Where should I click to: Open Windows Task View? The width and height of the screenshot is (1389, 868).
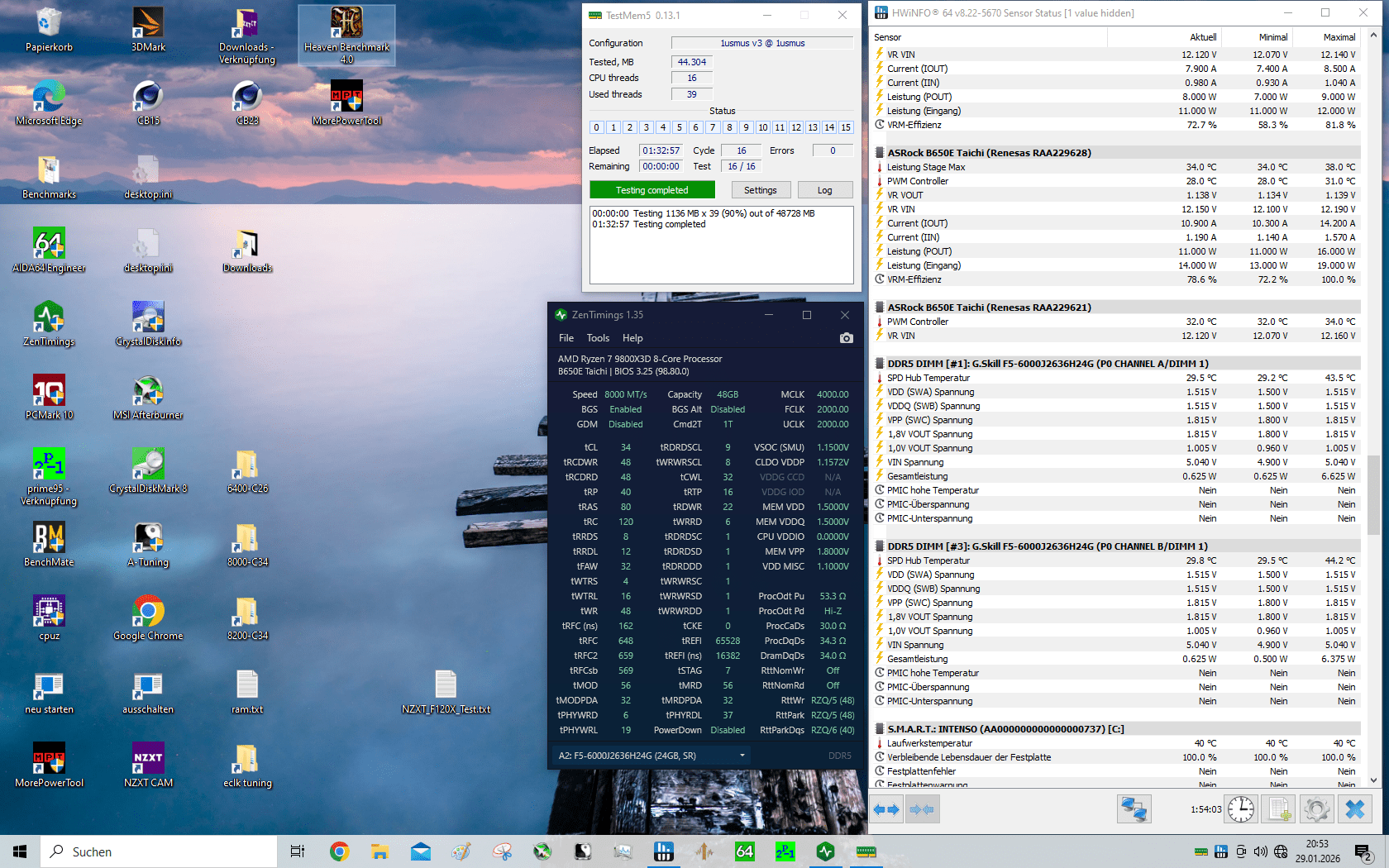pyautogui.click(x=298, y=851)
